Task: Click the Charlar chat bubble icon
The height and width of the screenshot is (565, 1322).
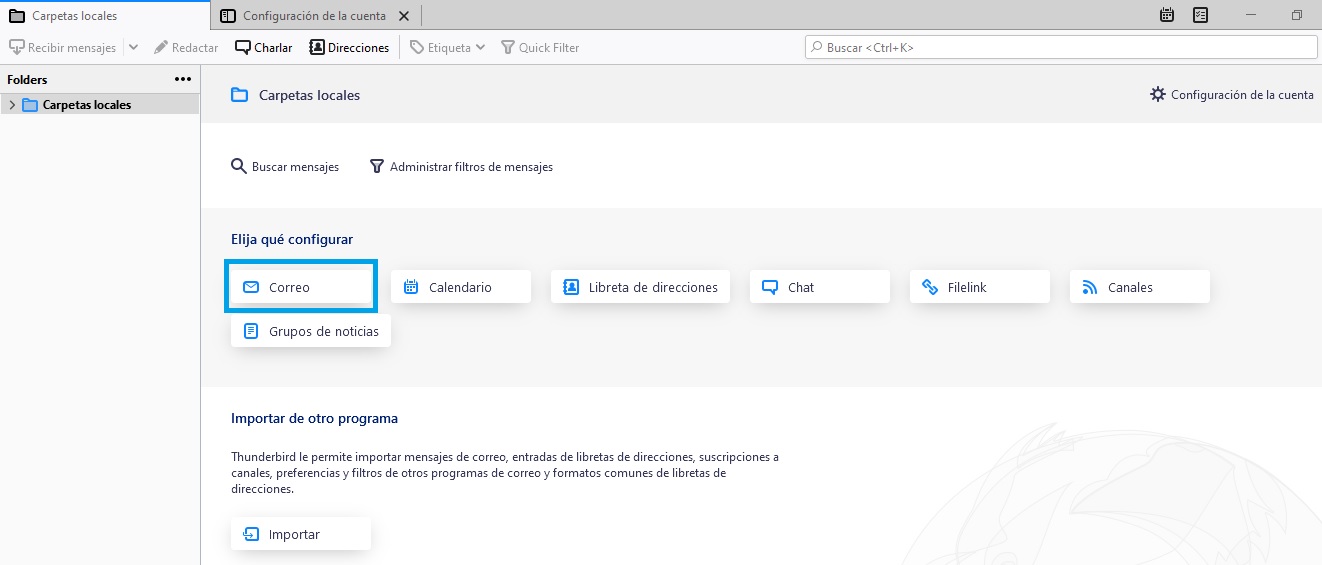Action: [243, 47]
